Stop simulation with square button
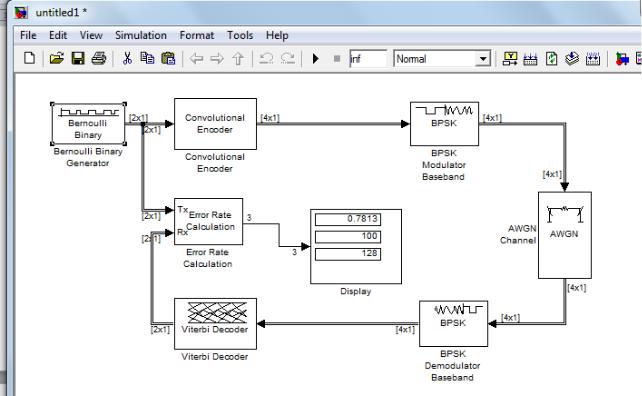 [337, 59]
